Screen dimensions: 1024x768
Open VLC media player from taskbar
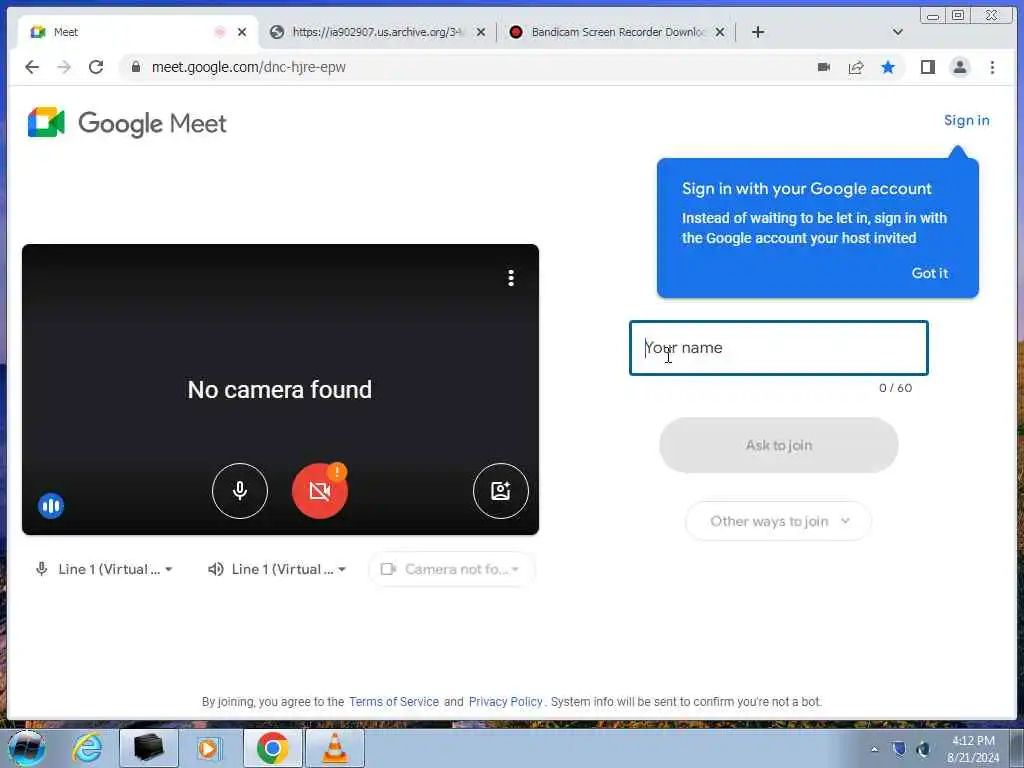tap(335, 748)
